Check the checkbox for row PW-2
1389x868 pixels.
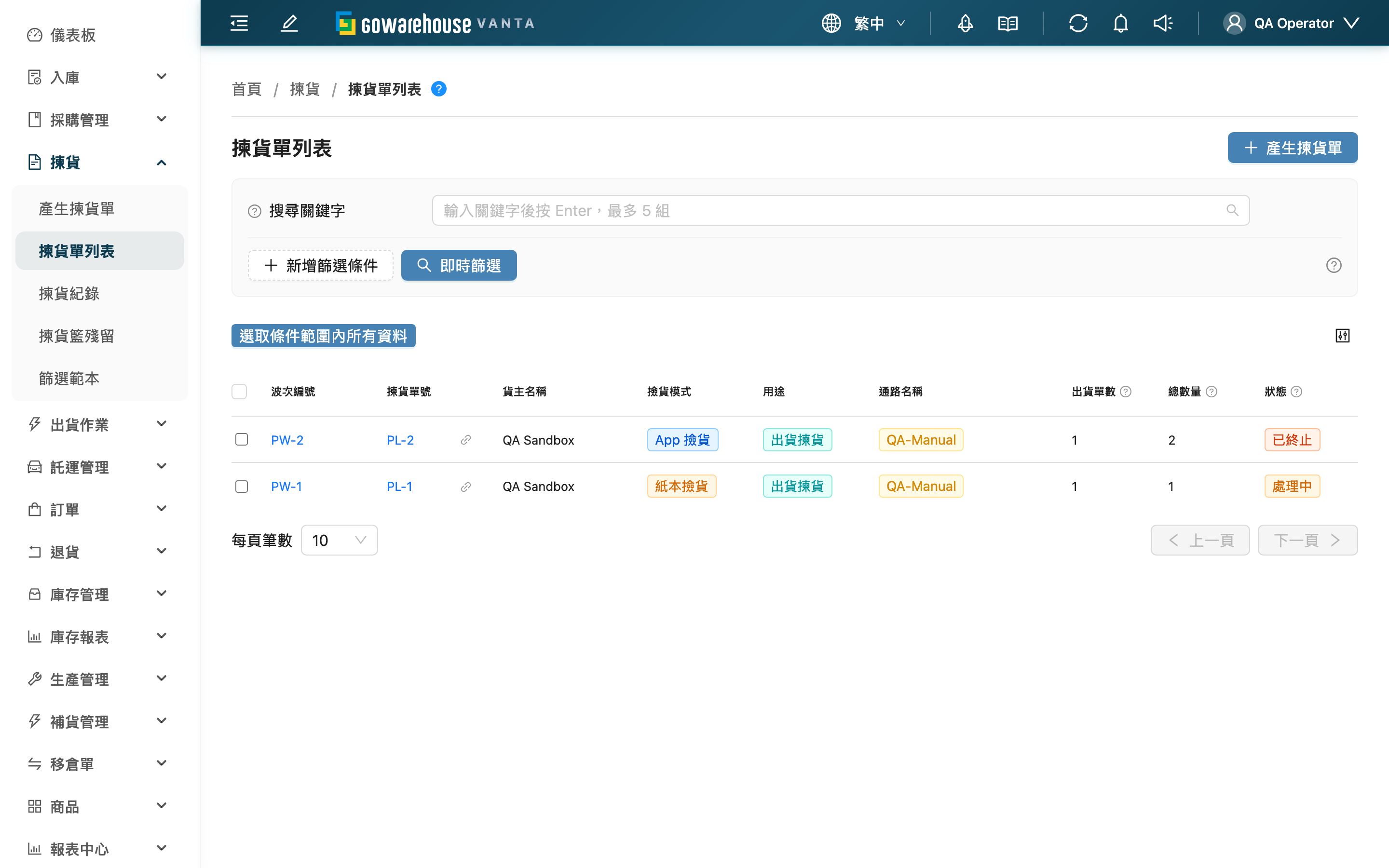(x=242, y=440)
